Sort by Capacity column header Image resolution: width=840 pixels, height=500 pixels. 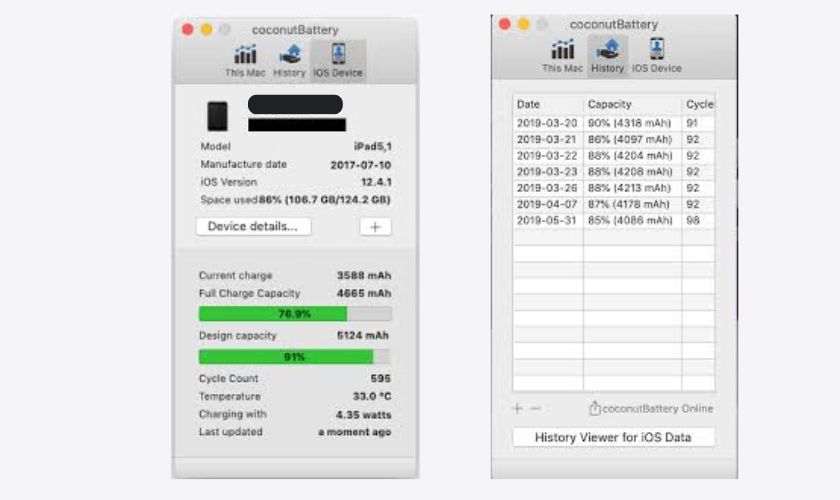point(632,104)
